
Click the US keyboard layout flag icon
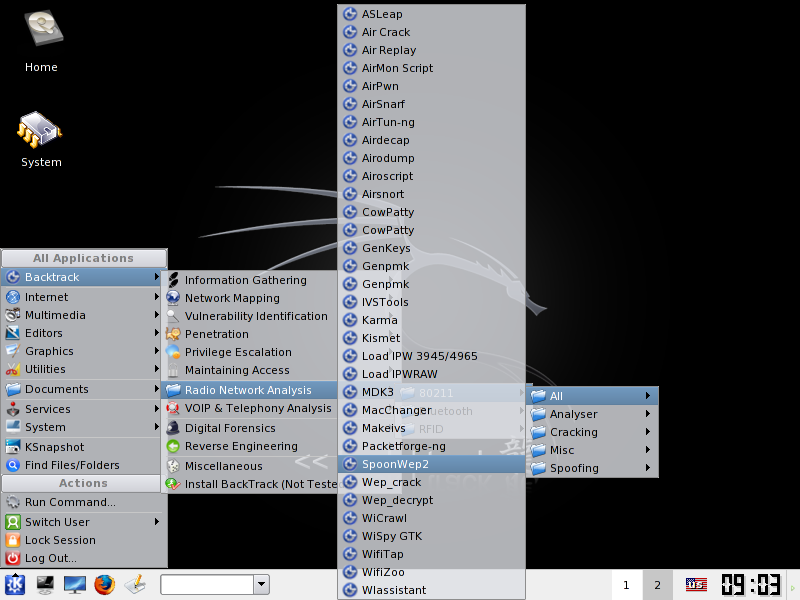click(x=696, y=585)
